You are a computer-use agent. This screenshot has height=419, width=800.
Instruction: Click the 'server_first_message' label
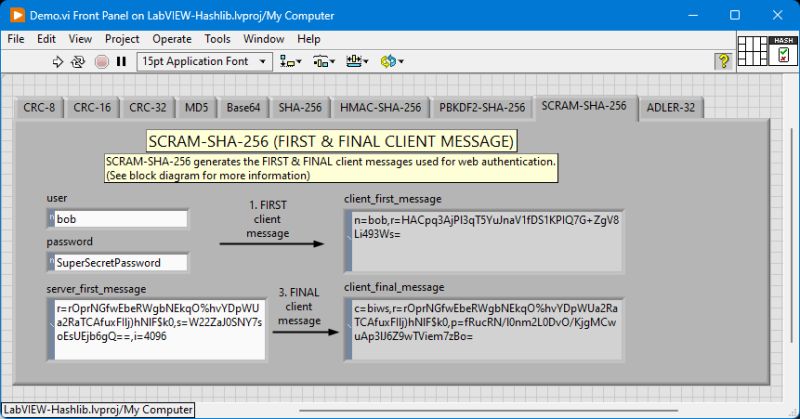(96, 289)
